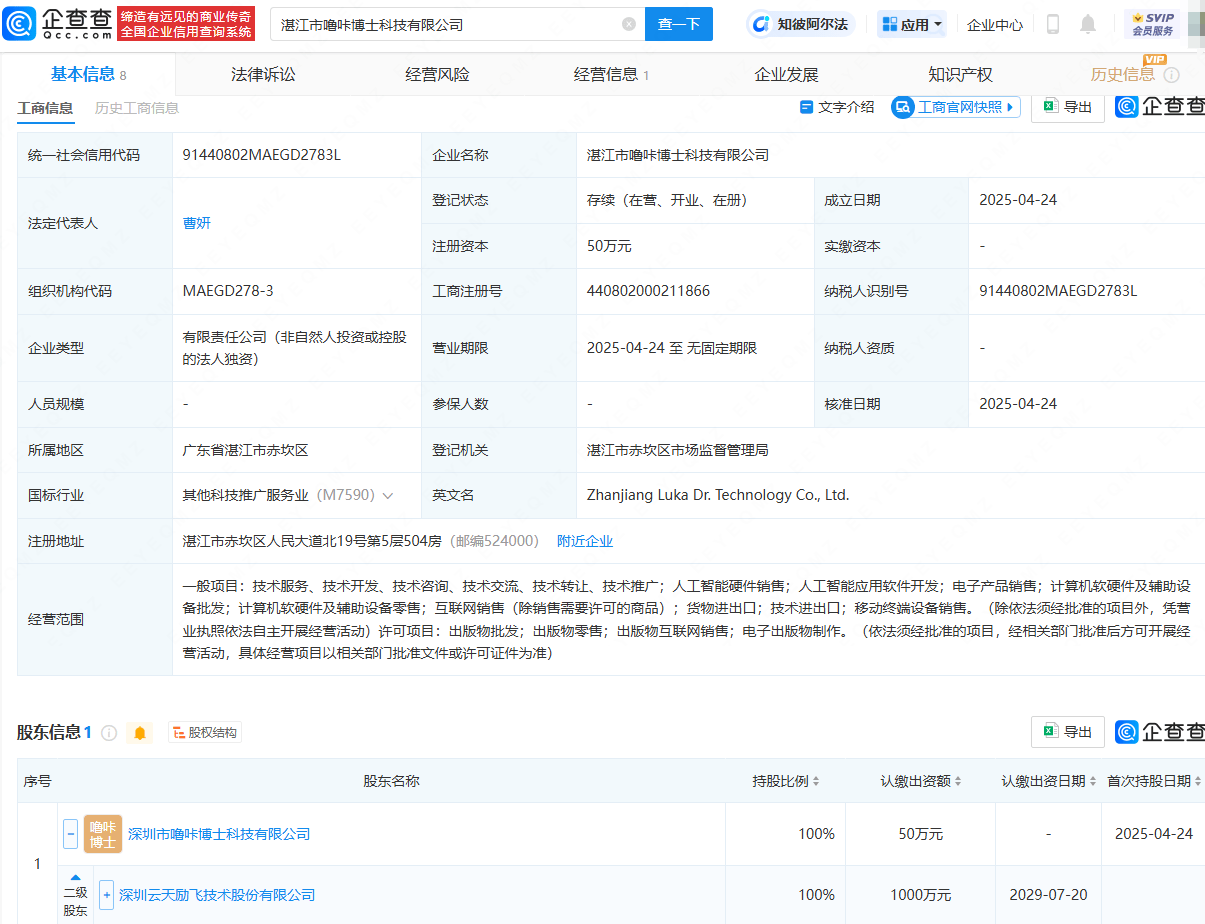Screen dimensions: 1205x924
Task: Export business info via 导出 in 工商信息
Action: pos(1068,107)
